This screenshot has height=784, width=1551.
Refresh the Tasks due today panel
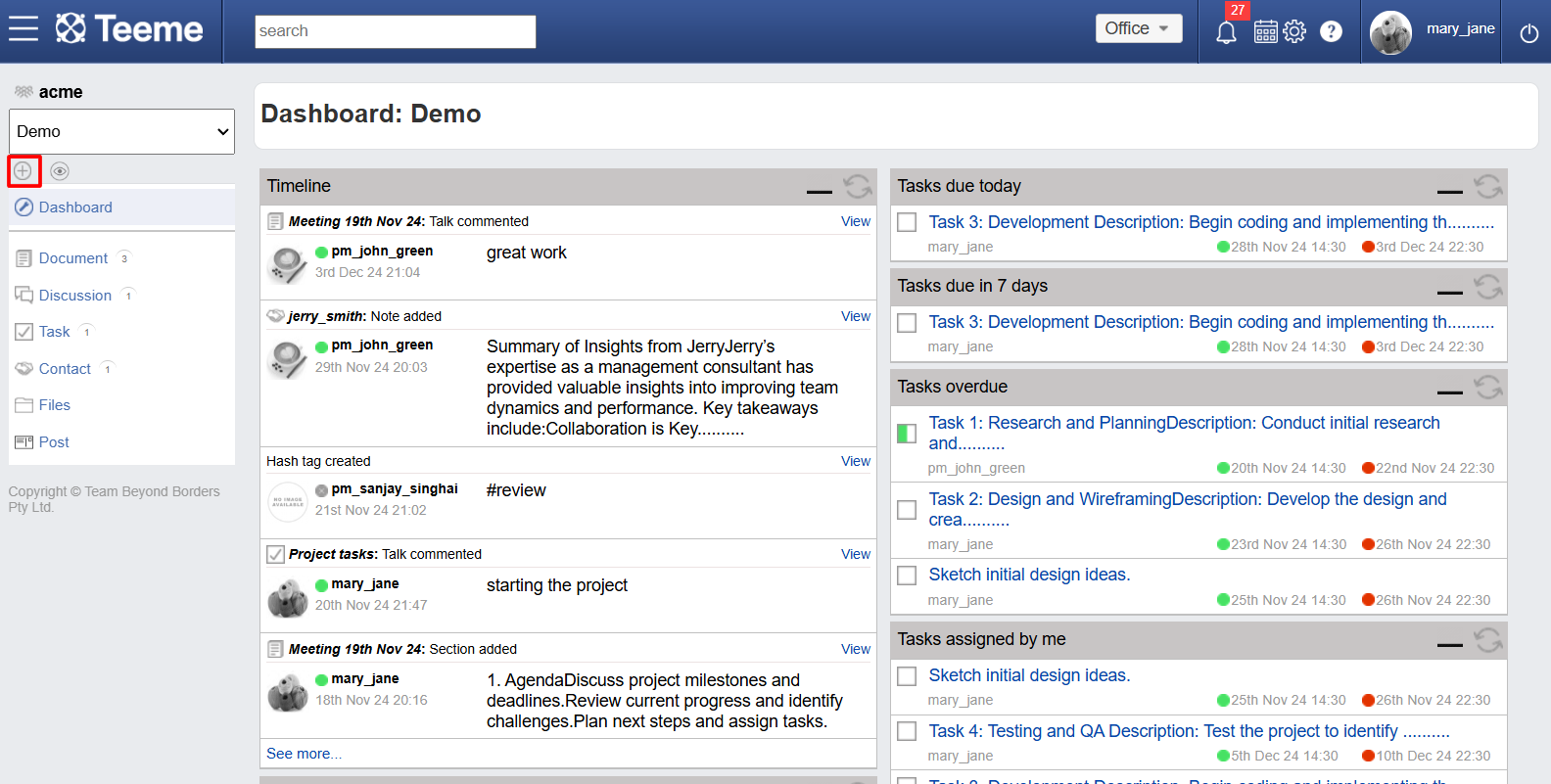click(x=1488, y=186)
